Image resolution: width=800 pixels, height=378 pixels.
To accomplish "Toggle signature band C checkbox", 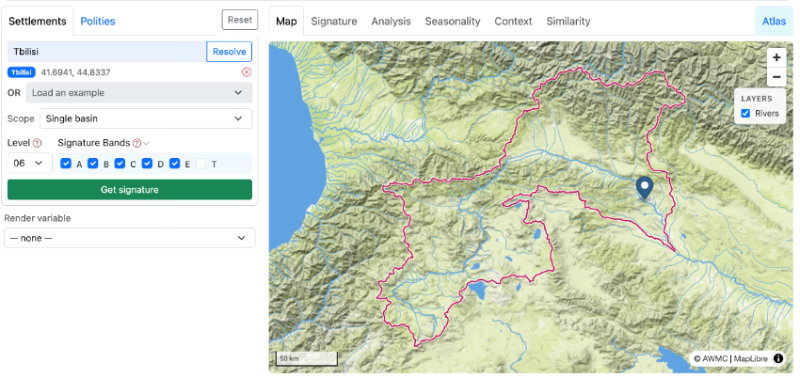I will [120, 163].
